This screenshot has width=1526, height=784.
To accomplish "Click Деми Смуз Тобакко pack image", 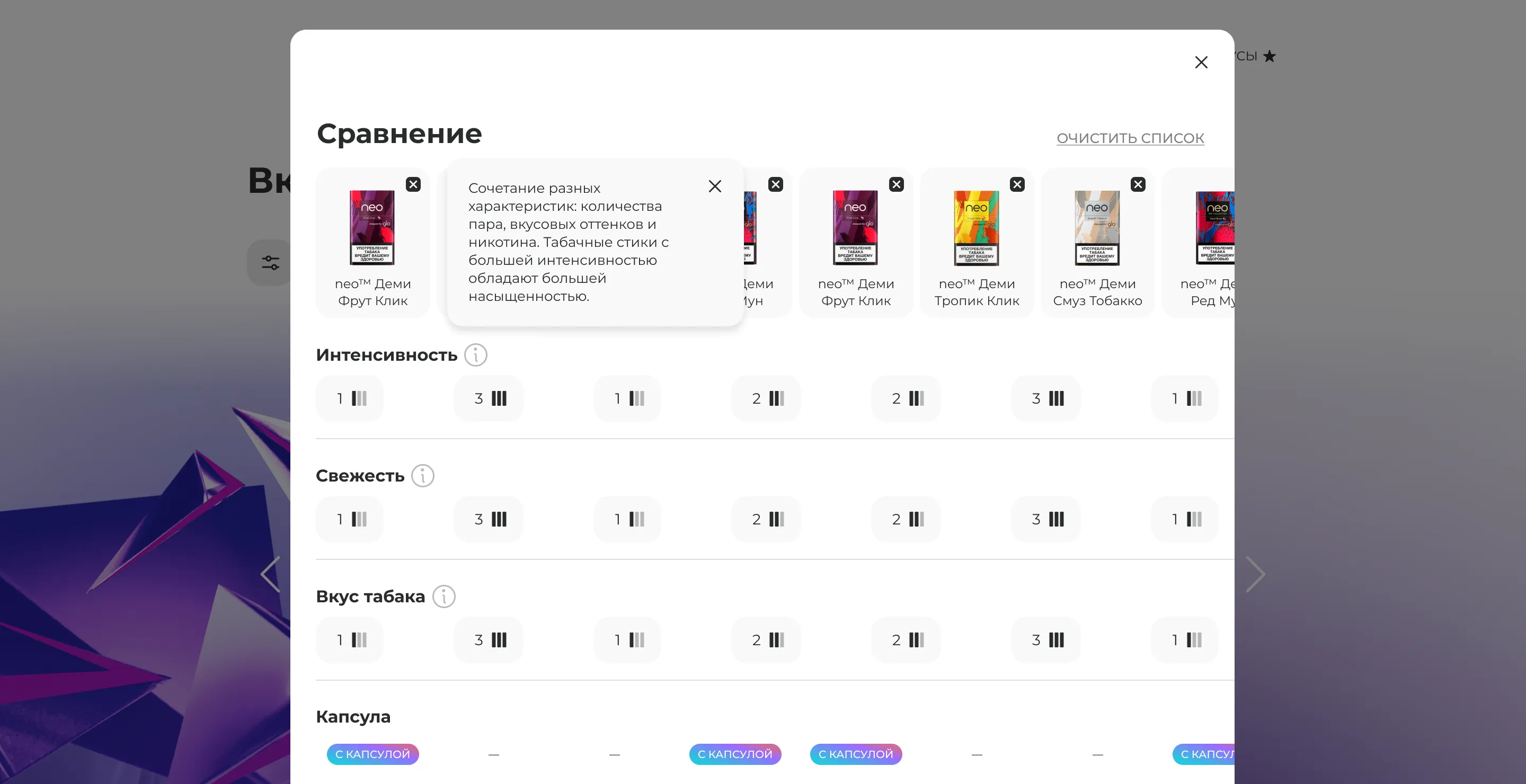I will pyautogui.click(x=1096, y=228).
